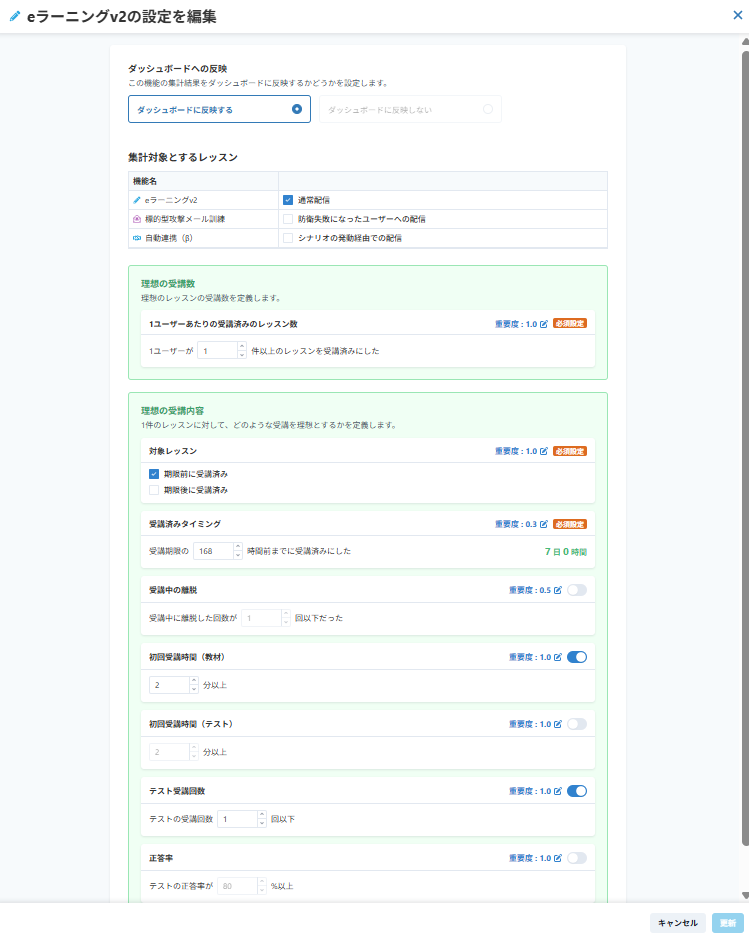Image resolution: width=749 pixels, height=938 pixels.
Task: Increase the 1ユーザーが lesson count stepper
Action: [x=242, y=346]
